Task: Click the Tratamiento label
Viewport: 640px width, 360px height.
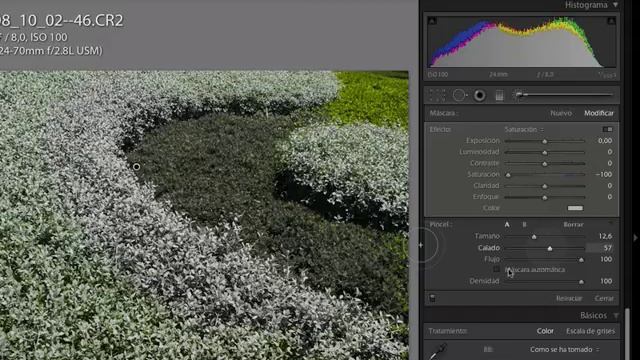Action: pos(448,331)
